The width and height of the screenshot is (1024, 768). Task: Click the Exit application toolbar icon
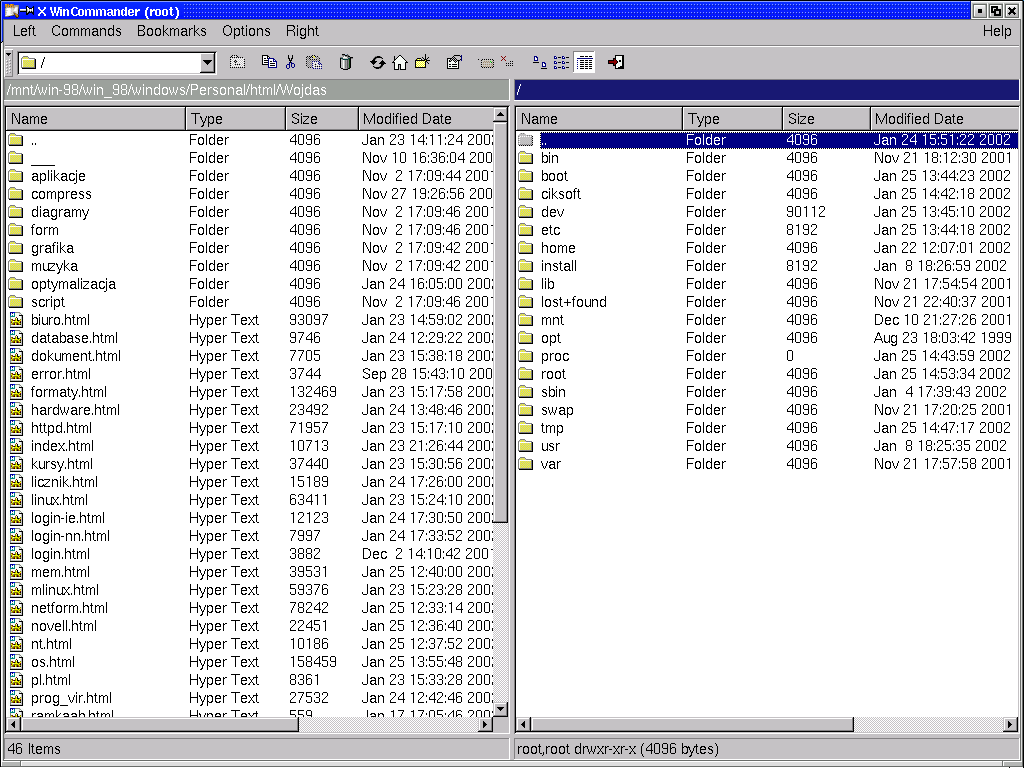pyautogui.click(x=616, y=62)
